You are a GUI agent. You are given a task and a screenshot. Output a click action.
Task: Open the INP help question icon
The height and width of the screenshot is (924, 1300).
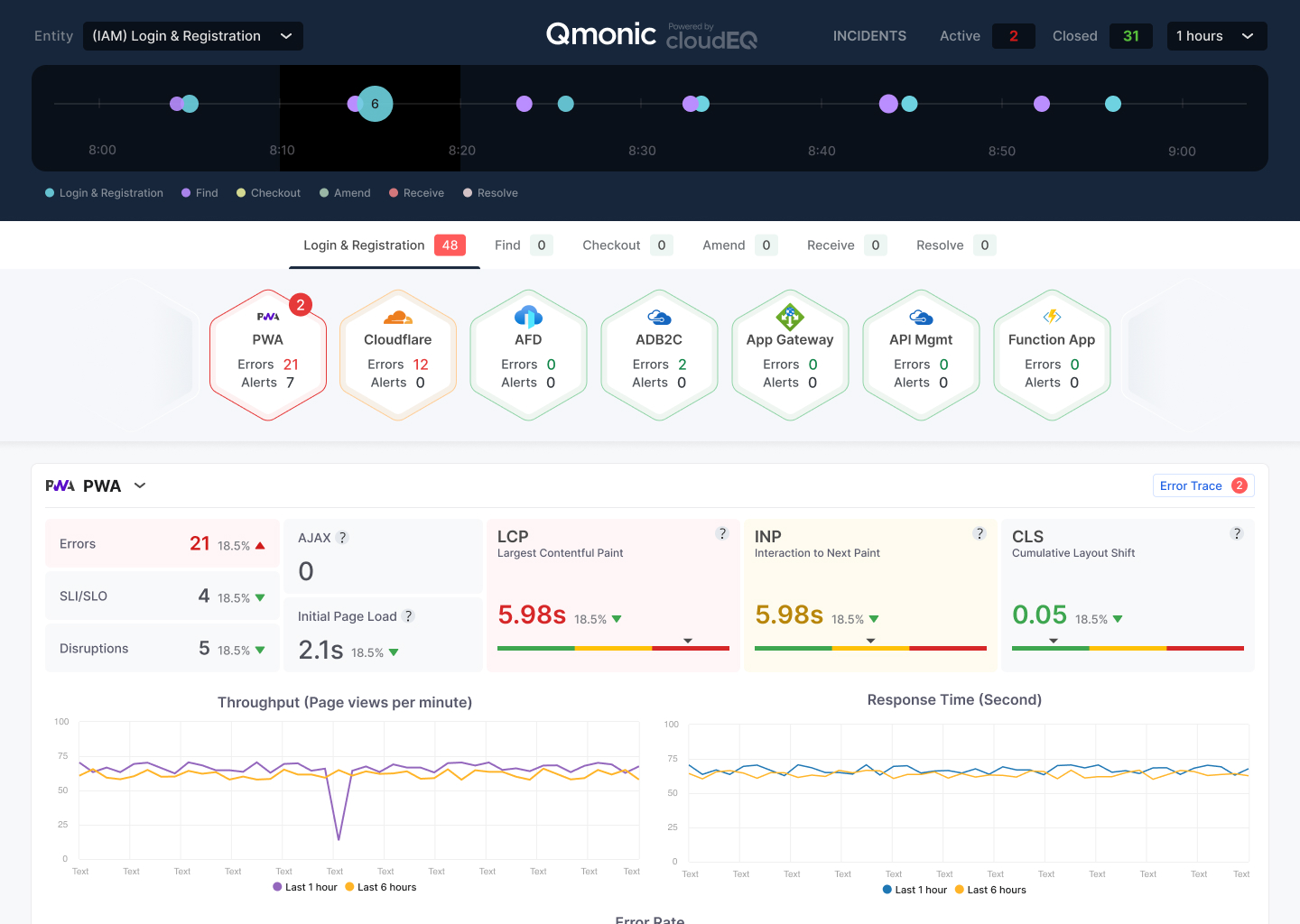pos(980,533)
